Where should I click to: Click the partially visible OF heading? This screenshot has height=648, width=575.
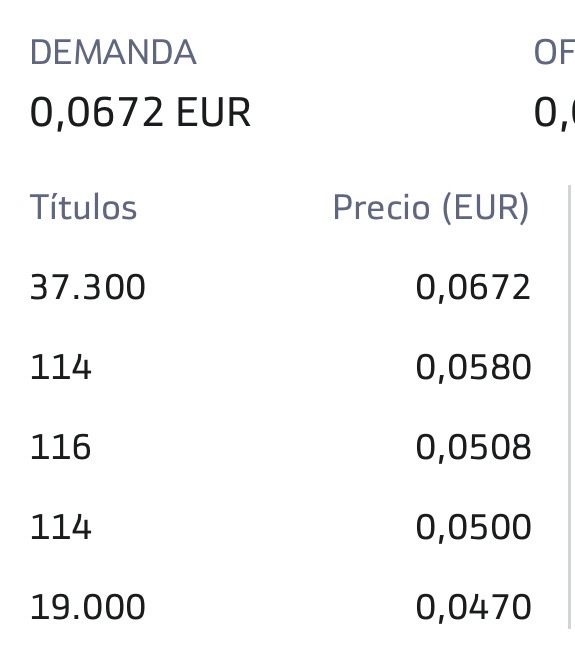coord(554,52)
